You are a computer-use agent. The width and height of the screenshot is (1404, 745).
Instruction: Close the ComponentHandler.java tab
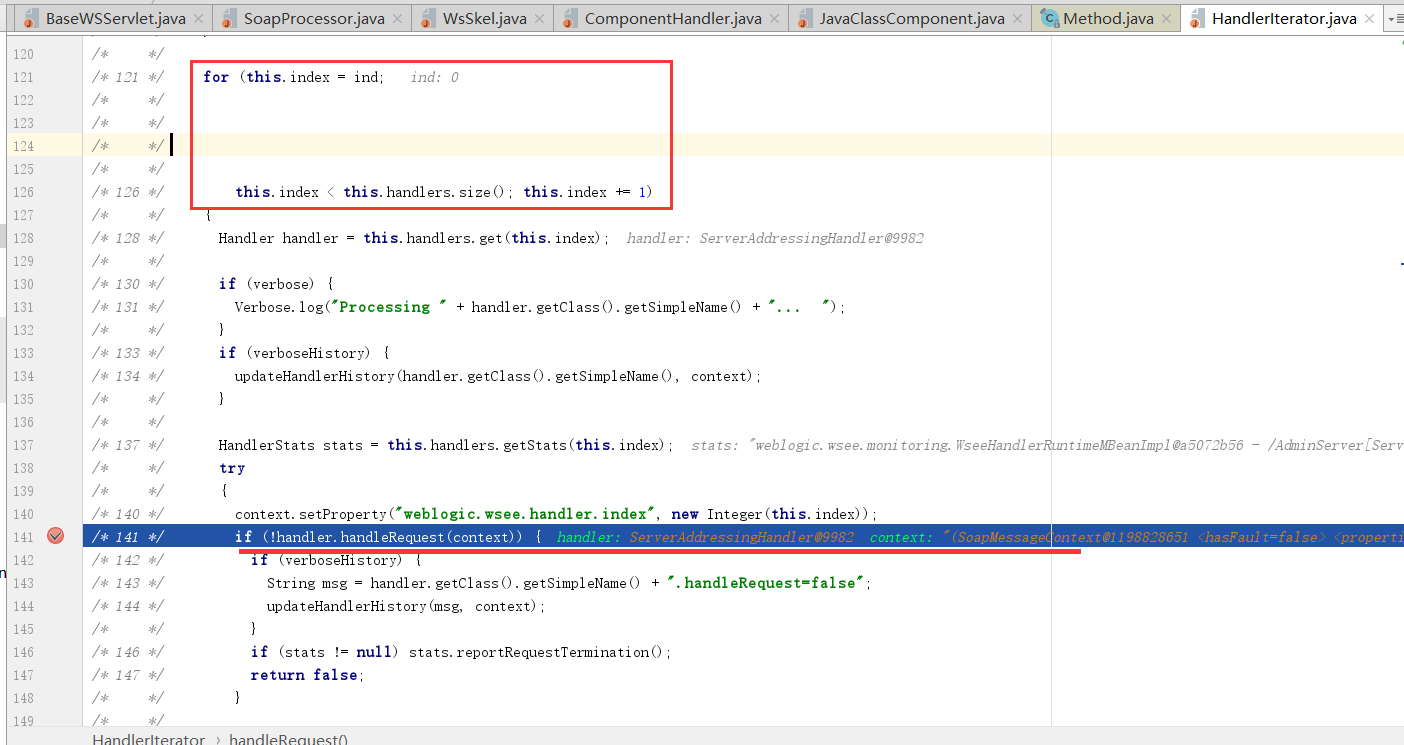(777, 18)
